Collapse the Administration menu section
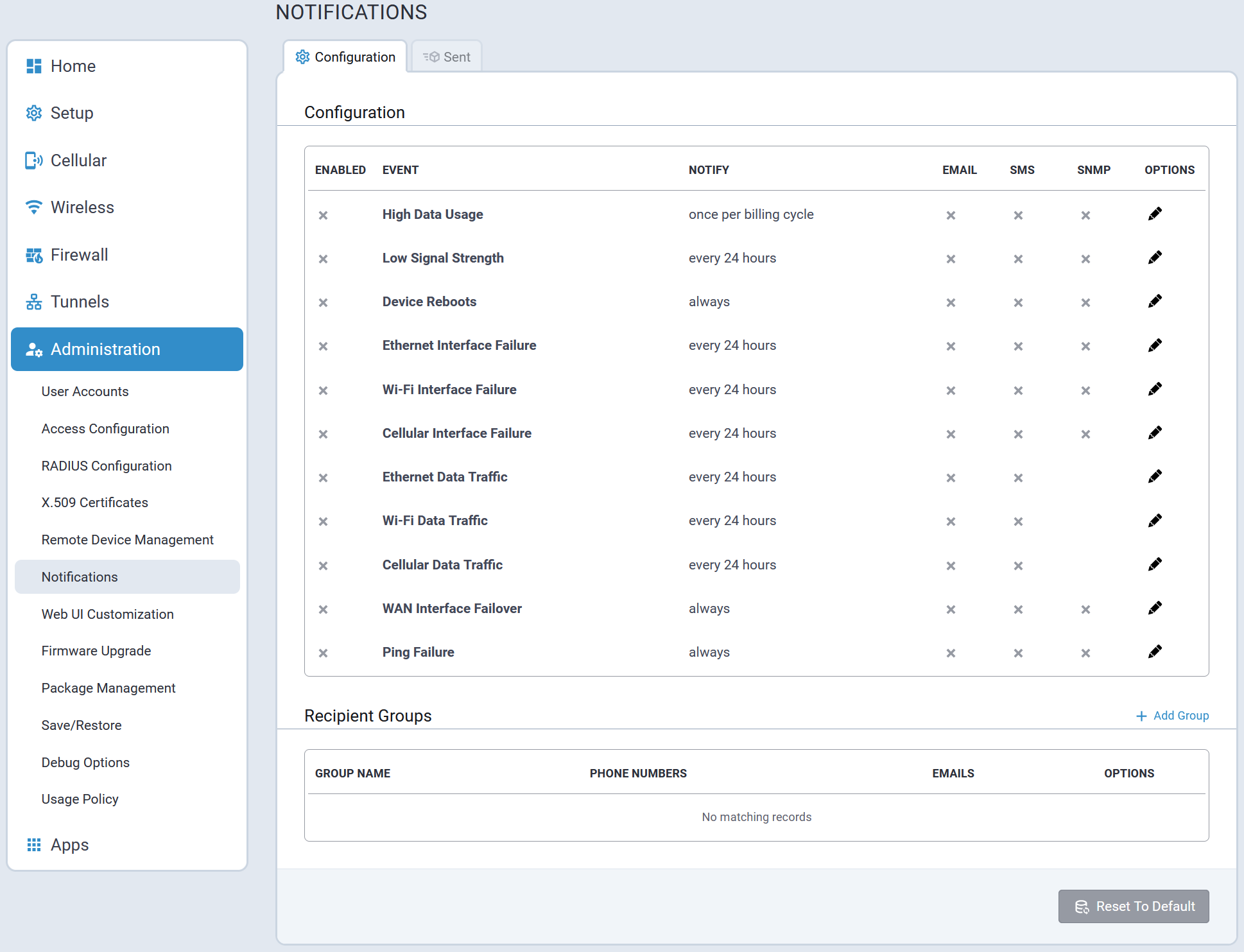Image resolution: width=1244 pixels, height=952 pixels. (127, 349)
